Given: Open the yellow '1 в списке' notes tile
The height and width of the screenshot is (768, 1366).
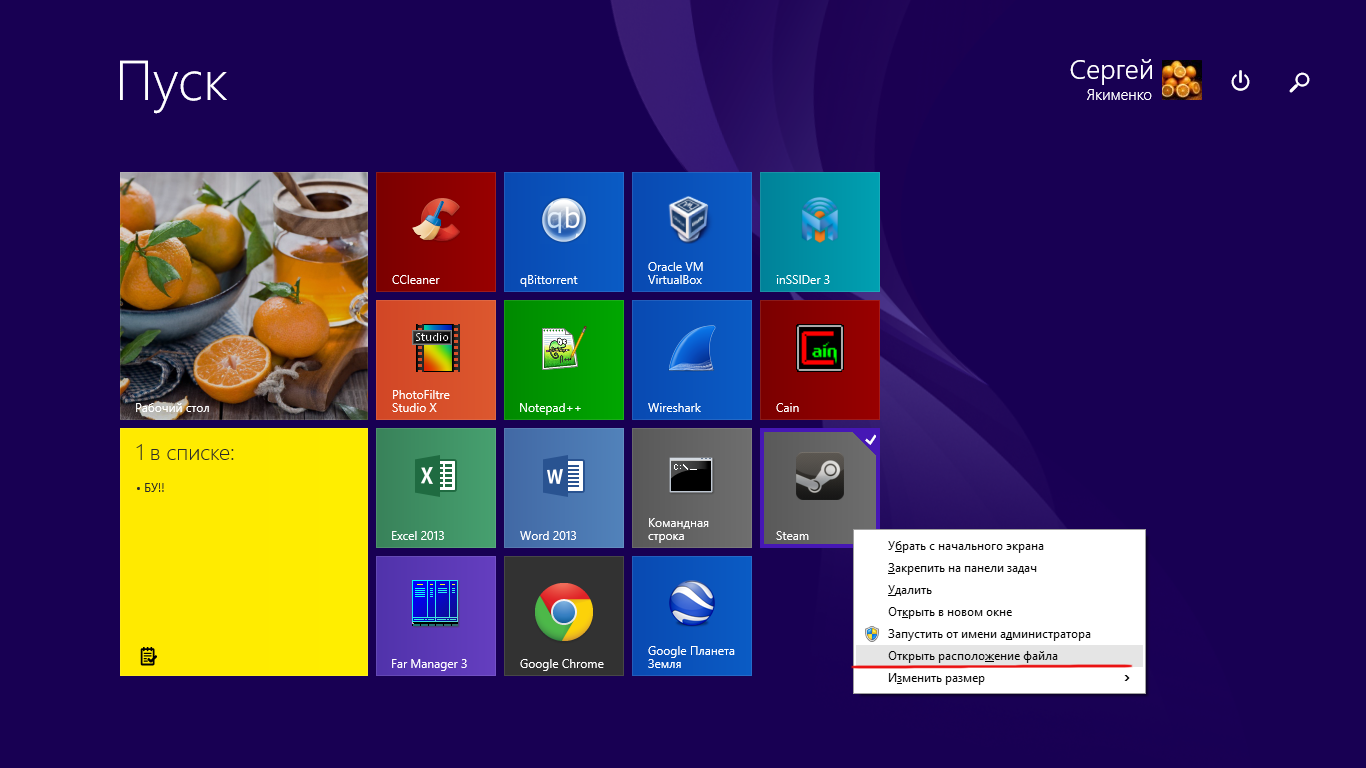Looking at the screenshot, I should point(244,552).
